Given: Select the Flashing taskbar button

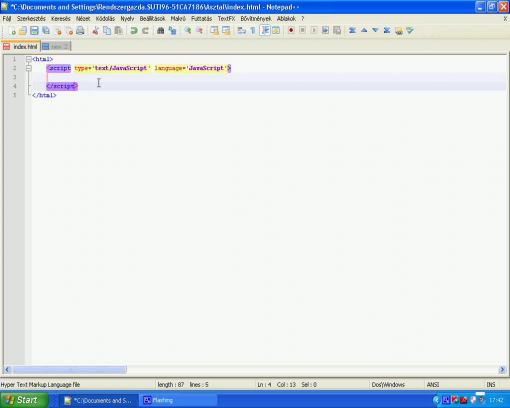Looking at the screenshot, I should coord(178,400).
